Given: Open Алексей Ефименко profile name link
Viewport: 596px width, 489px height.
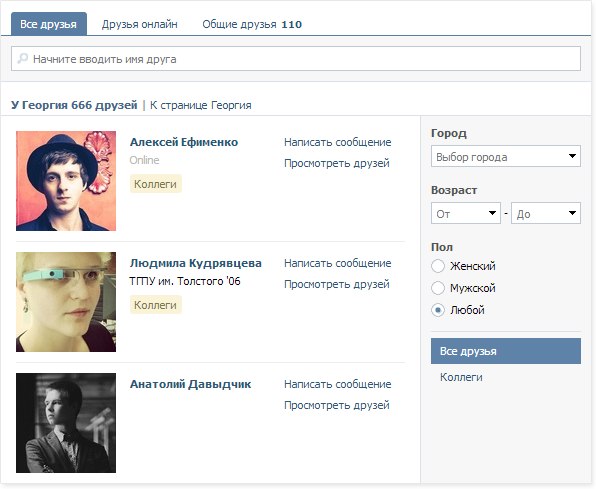Looking at the screenshot, I should (x=184, y=142).
